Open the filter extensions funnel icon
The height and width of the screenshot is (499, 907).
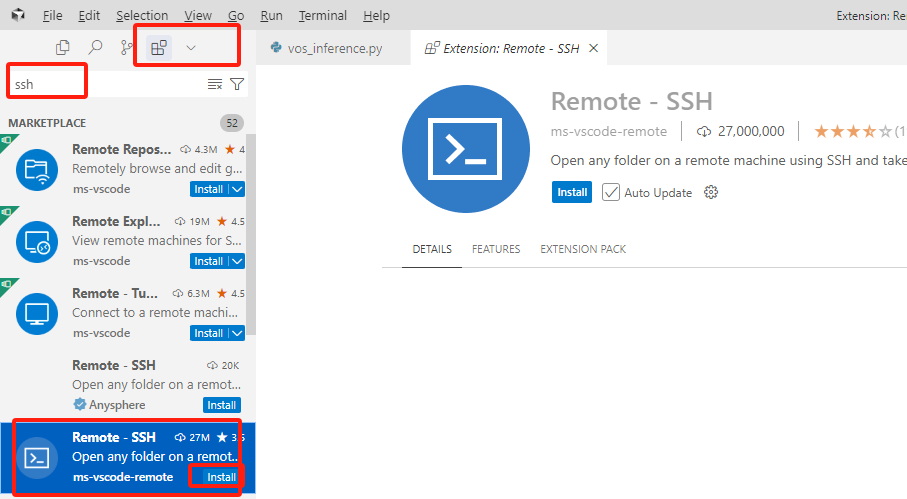tap(237, 84)
